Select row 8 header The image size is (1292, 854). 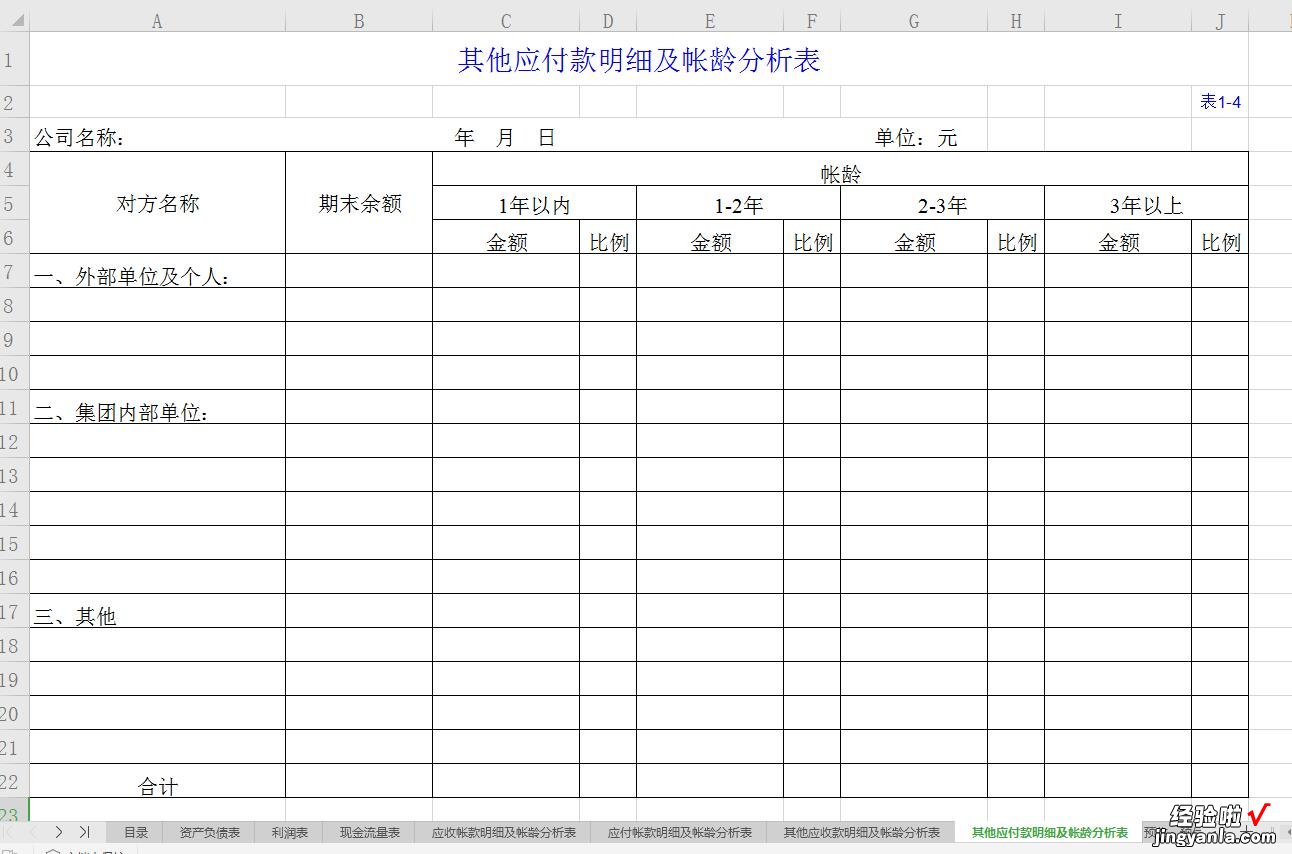click(14, 305)
